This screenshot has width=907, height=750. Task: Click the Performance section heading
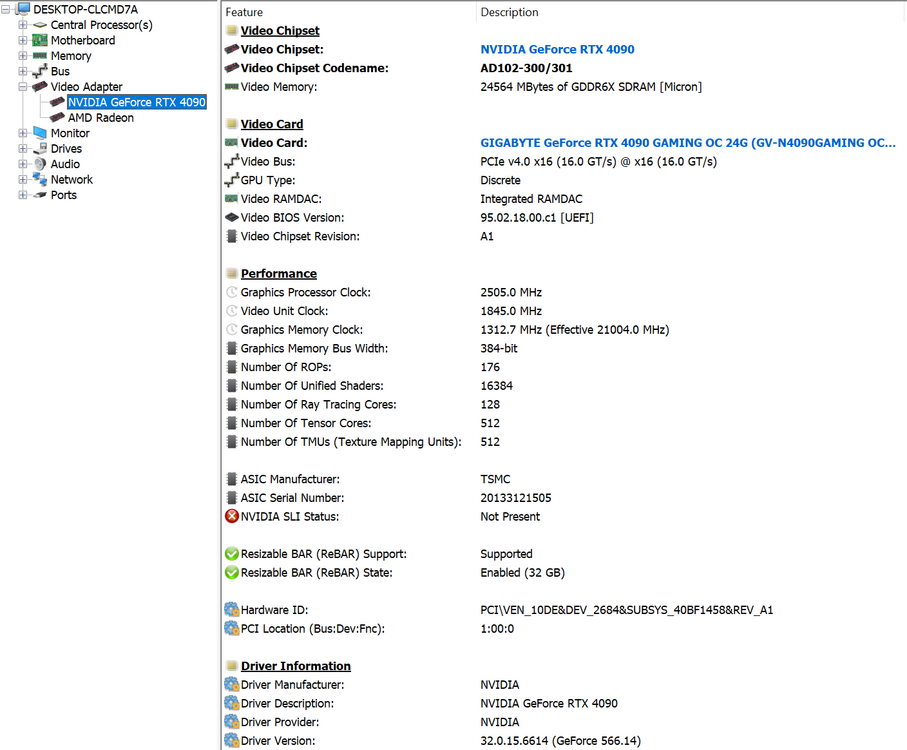(x=279, y=274)
